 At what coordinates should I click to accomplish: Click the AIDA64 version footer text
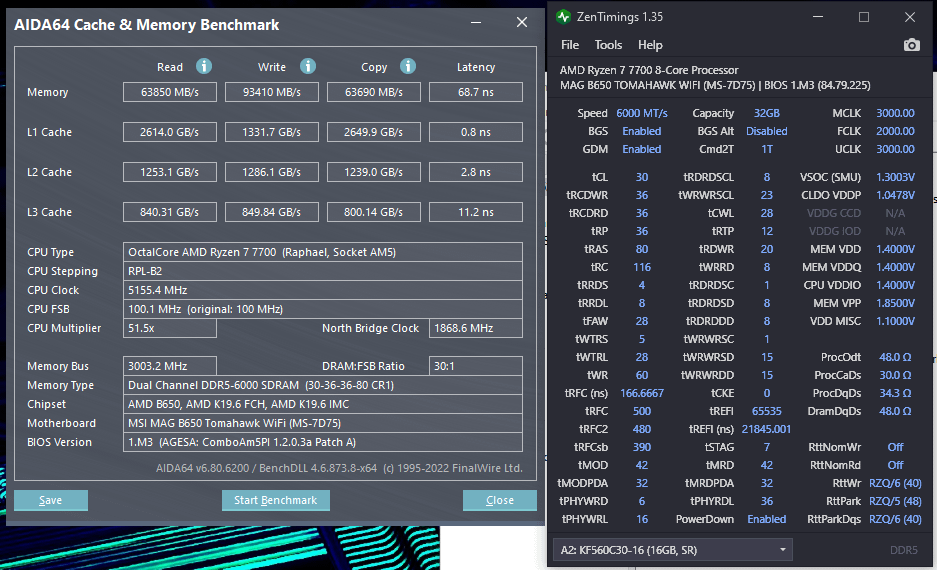339,468
